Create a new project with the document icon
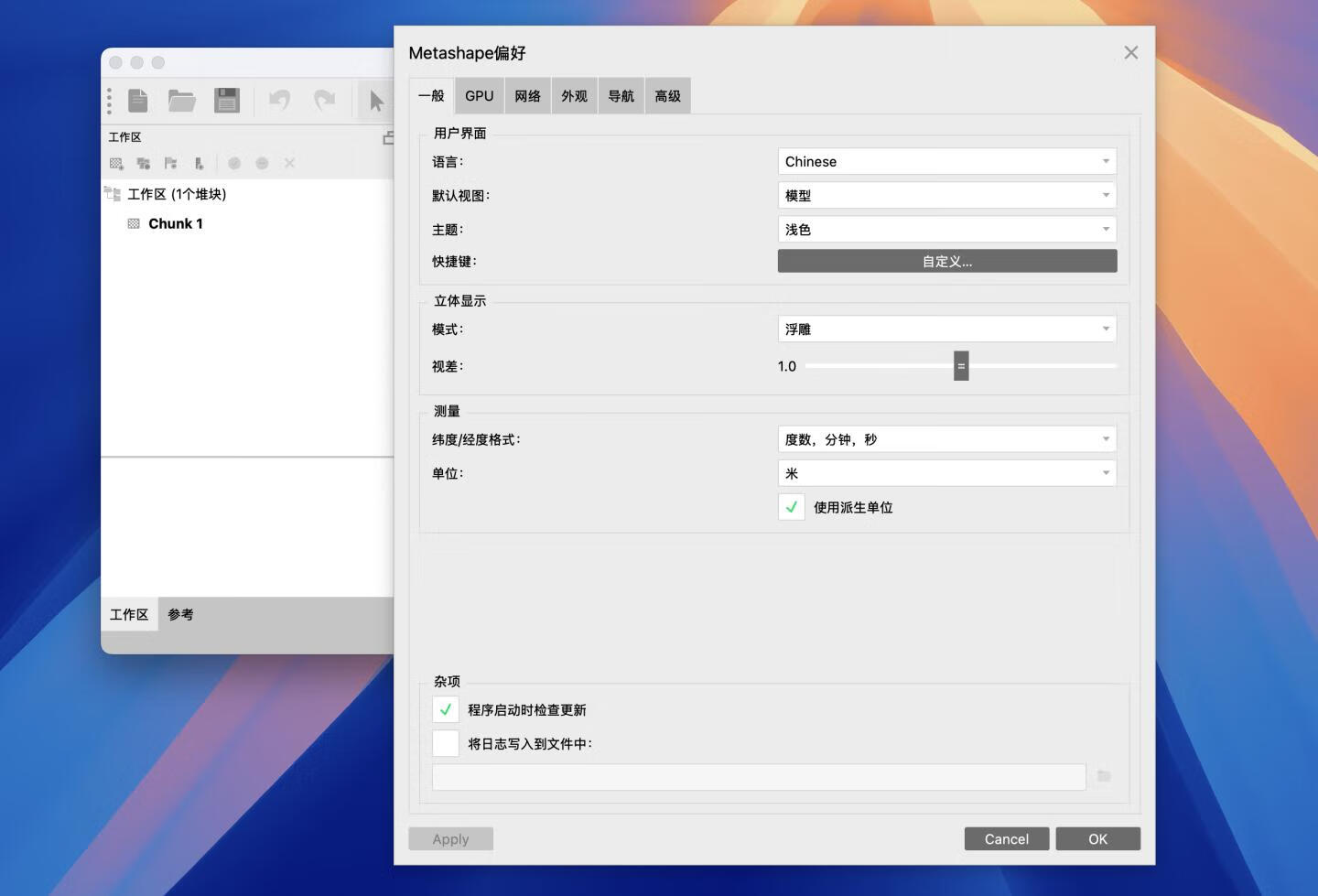The image size is (1318, 896). click(x=137, y=101)
